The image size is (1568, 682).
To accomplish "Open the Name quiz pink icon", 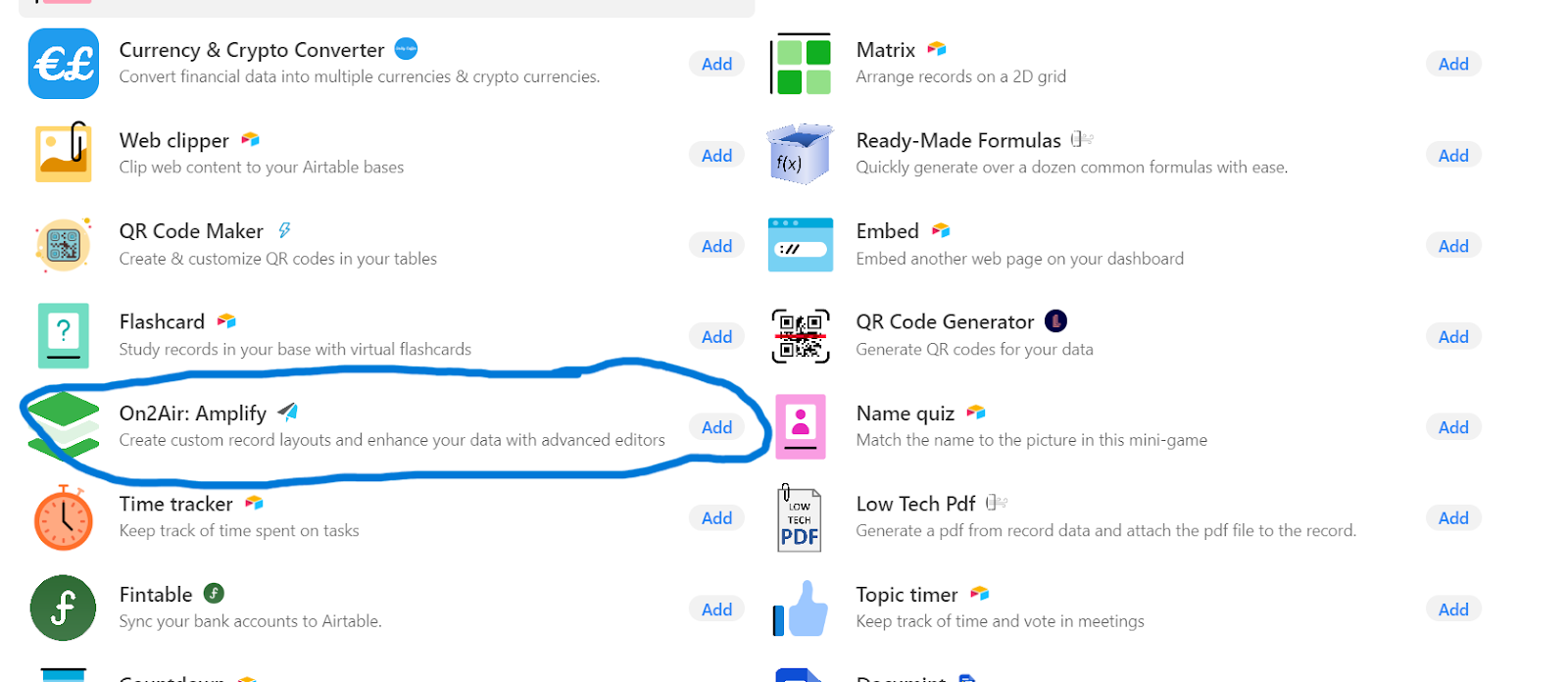I will (801, 426).
